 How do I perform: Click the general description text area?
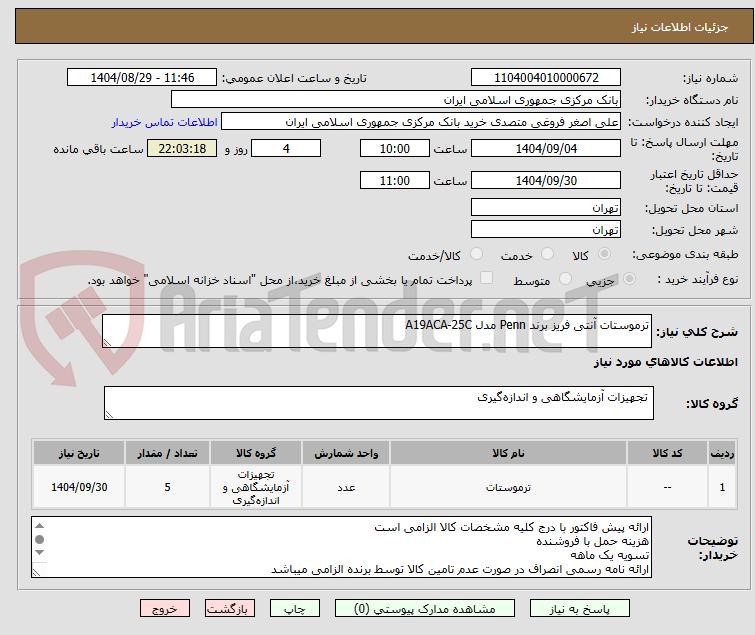377,331
